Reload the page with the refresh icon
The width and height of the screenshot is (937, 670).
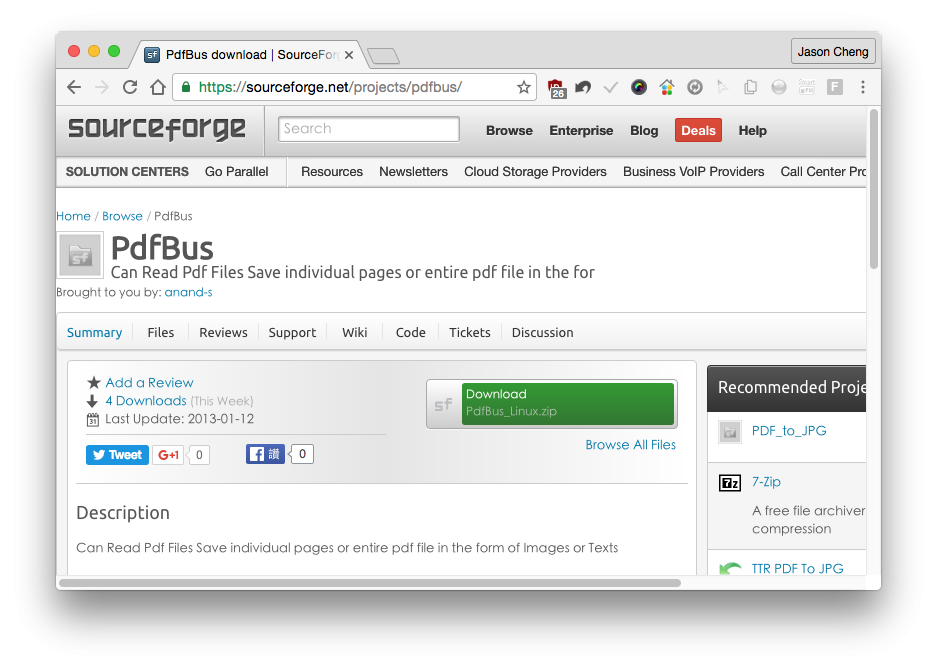(130, 87)
